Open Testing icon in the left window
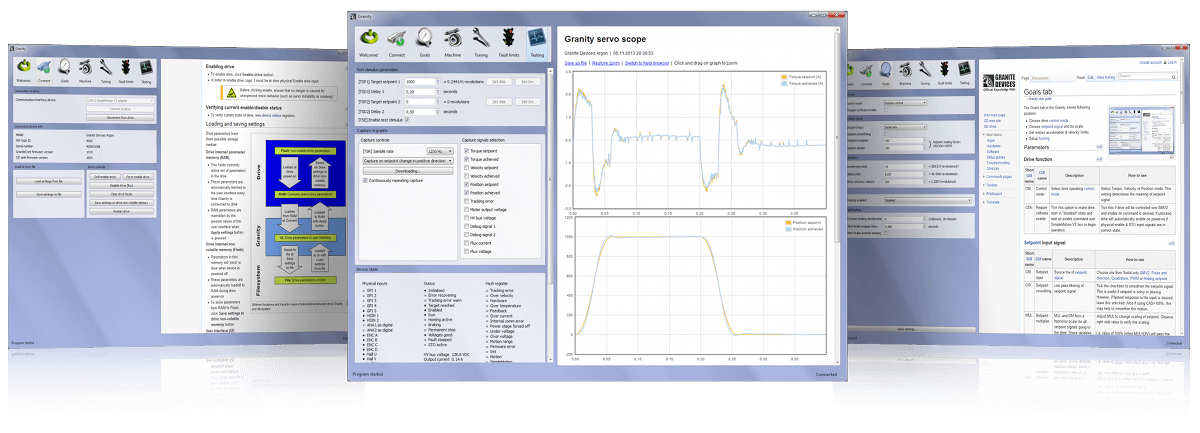This screenshot has width=1200, height=433. click(x=147, y=70)
